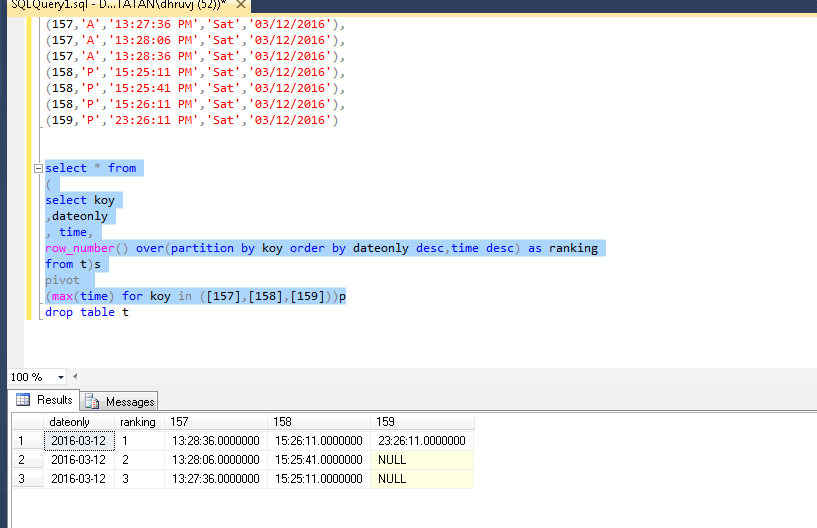817x528 pixels.
Task: Click the ranking value 1 cell
Action: coord(140,441)
